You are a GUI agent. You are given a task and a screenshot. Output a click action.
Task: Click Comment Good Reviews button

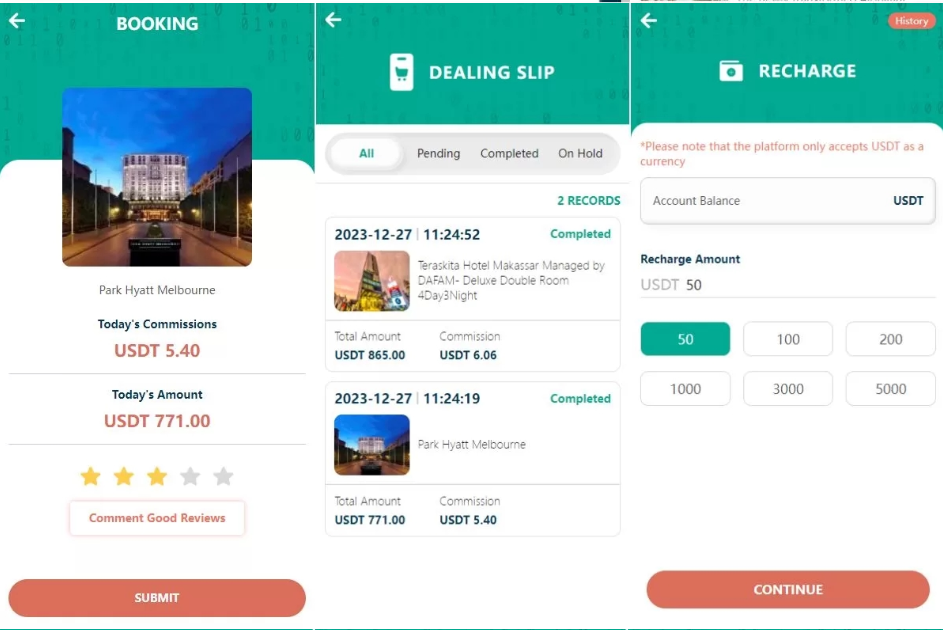coord(157,518)
